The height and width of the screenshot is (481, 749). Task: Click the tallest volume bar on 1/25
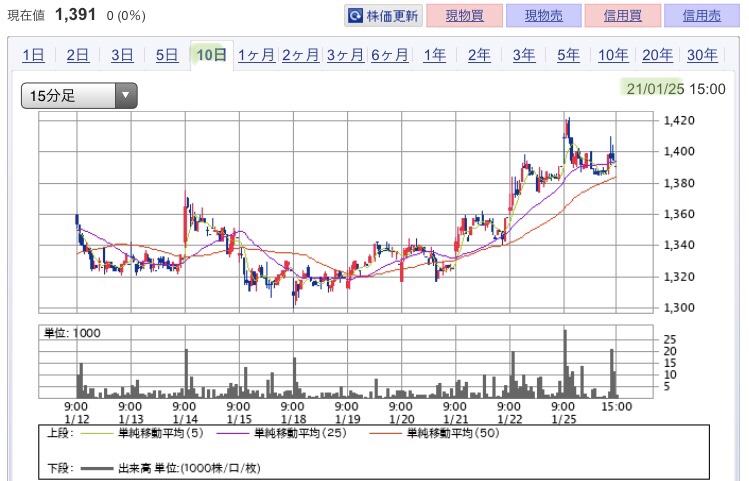point(565,363)
